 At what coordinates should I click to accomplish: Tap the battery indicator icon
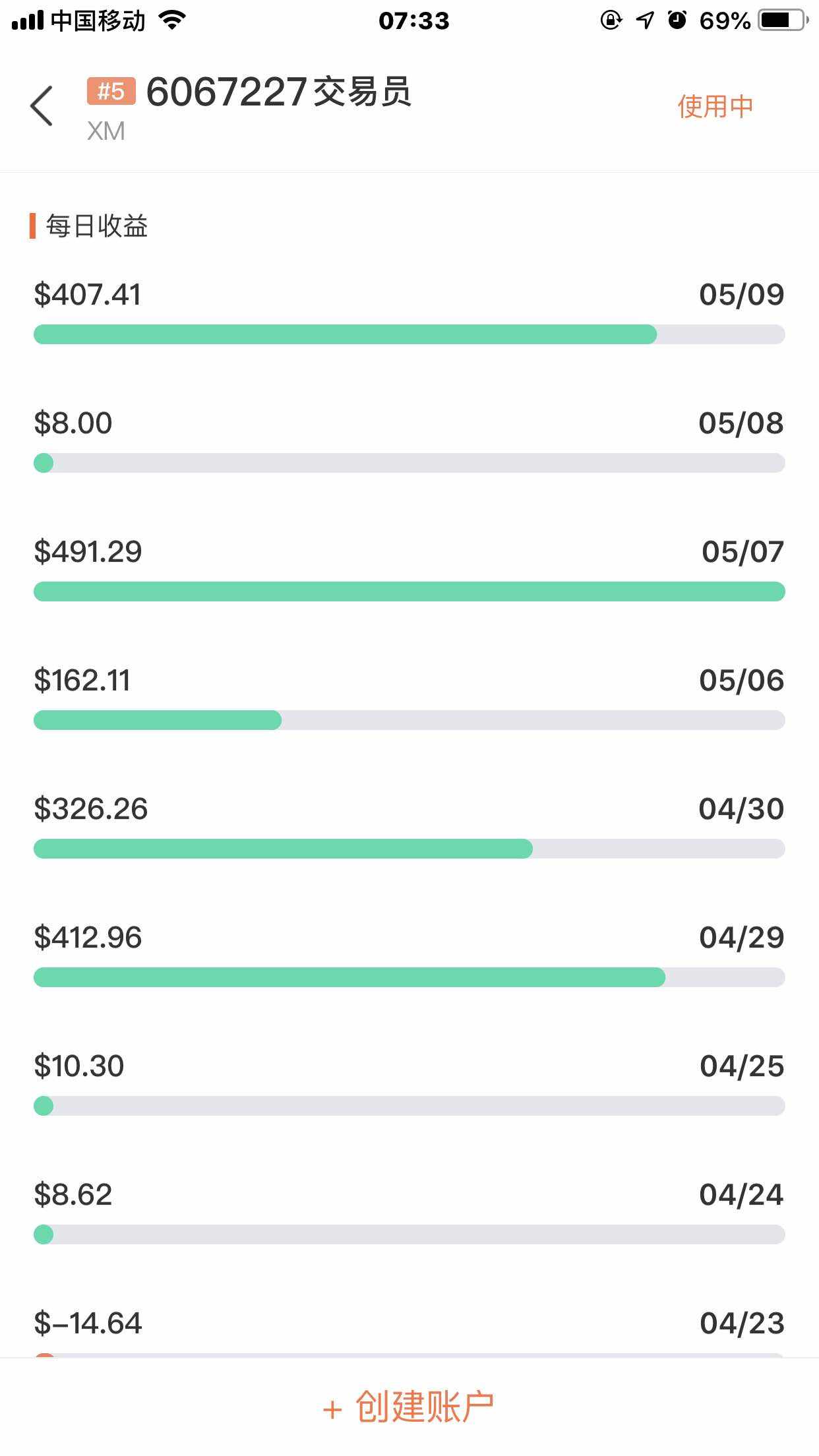783,20
